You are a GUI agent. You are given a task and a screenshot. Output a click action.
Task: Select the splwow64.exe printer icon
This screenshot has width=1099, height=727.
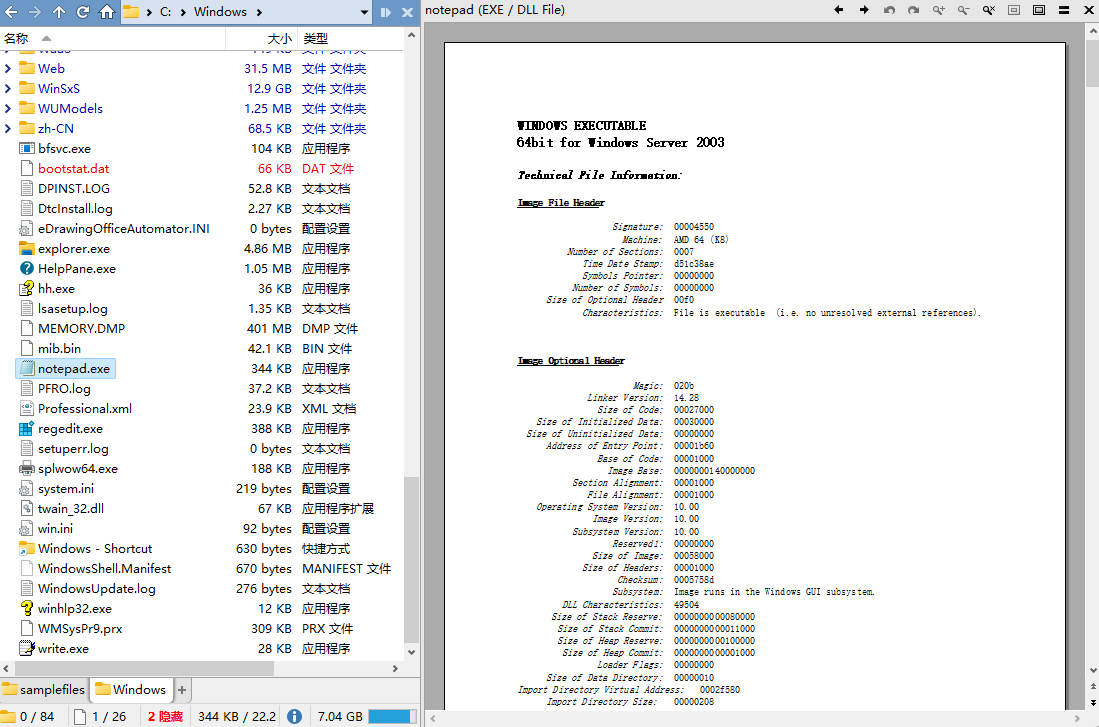coord(27,469)
